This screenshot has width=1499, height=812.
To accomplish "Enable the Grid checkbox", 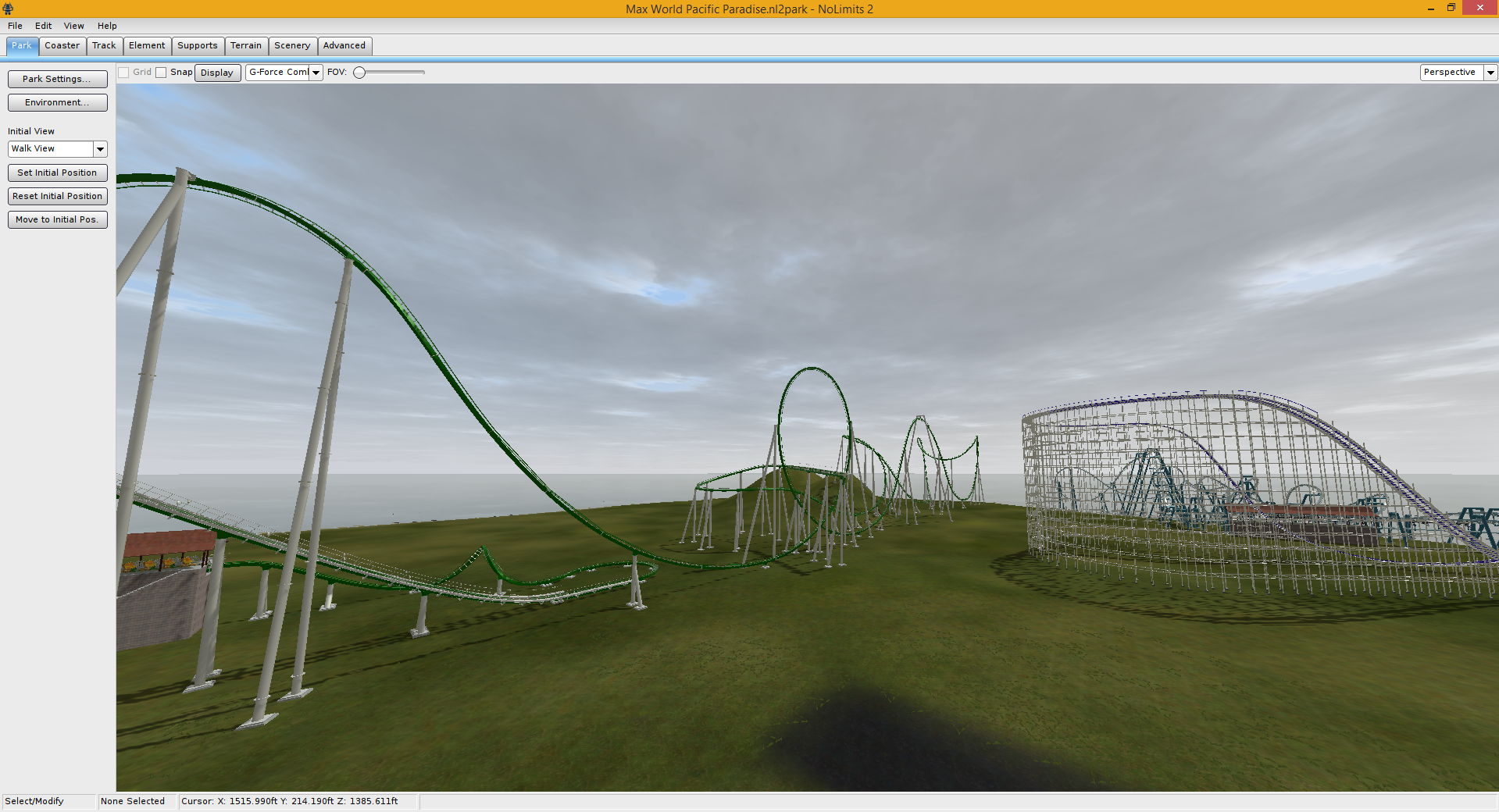I will coord(123,73).
